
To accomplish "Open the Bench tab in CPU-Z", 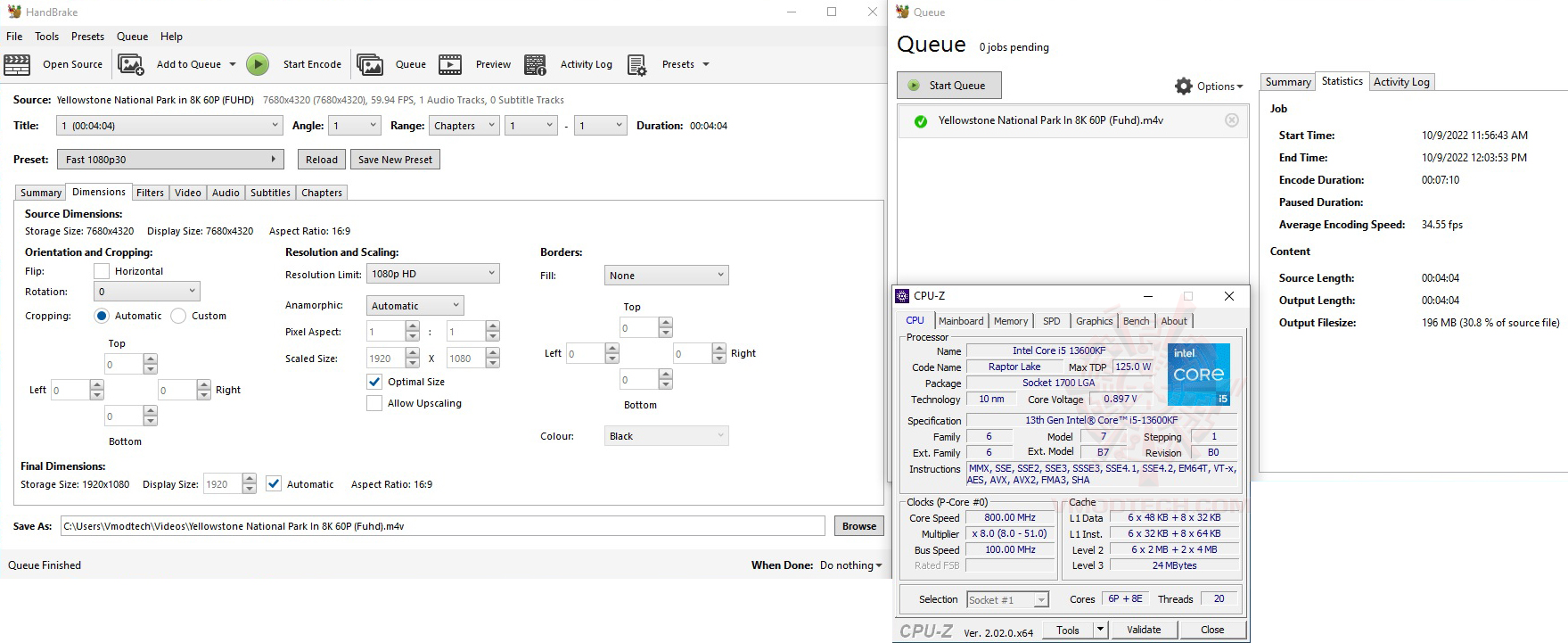I will (x=1136, y=321).
